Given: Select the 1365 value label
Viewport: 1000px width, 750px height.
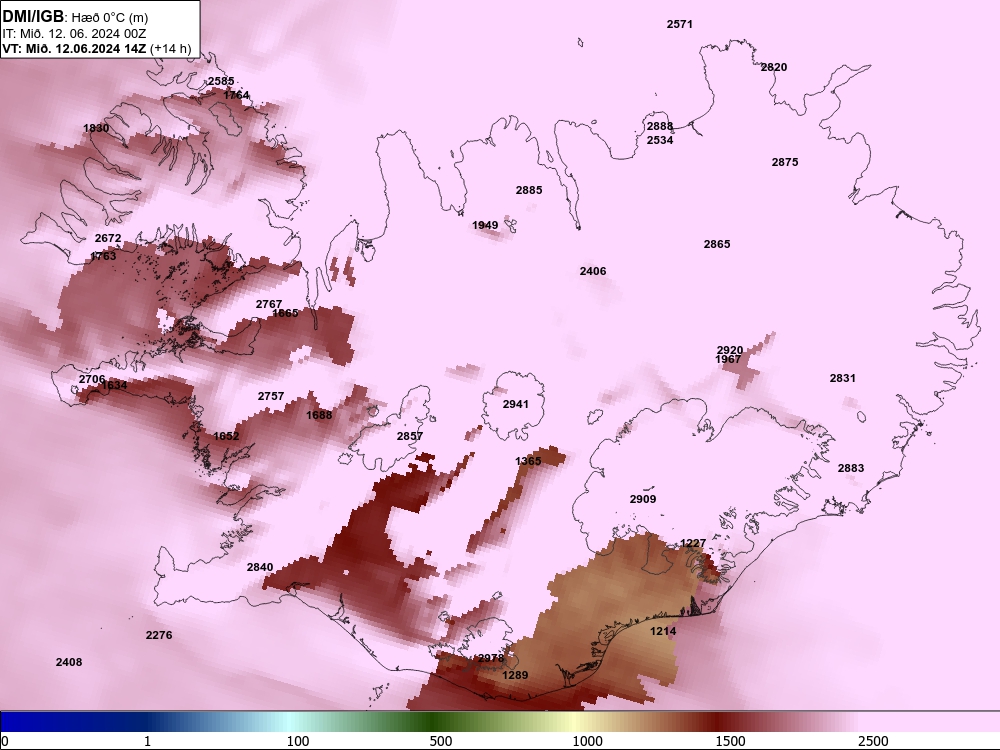Looking at the screenshot, I should click(528, 461).
